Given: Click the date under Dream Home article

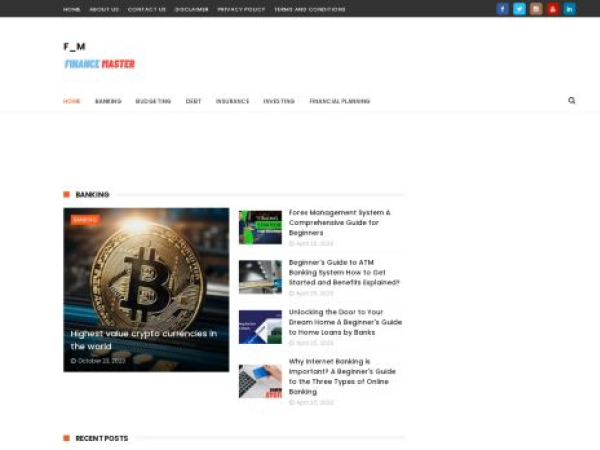Looking at the screenshot, I should [x=311, y=343].
